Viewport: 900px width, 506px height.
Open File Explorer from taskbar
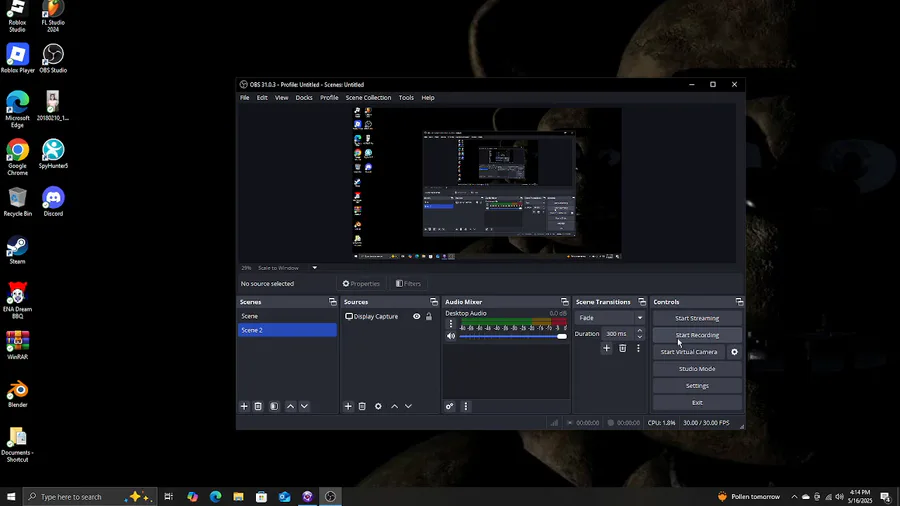click(x=238, y=497)
